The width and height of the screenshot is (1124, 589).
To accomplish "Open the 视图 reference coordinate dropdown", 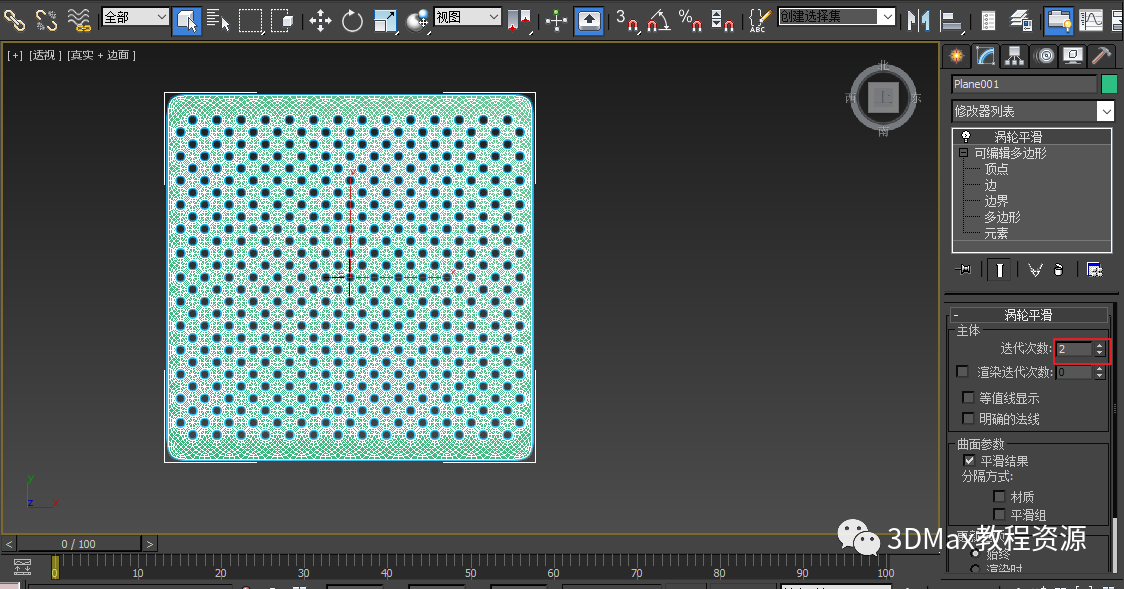I will [x=468, y=16].
